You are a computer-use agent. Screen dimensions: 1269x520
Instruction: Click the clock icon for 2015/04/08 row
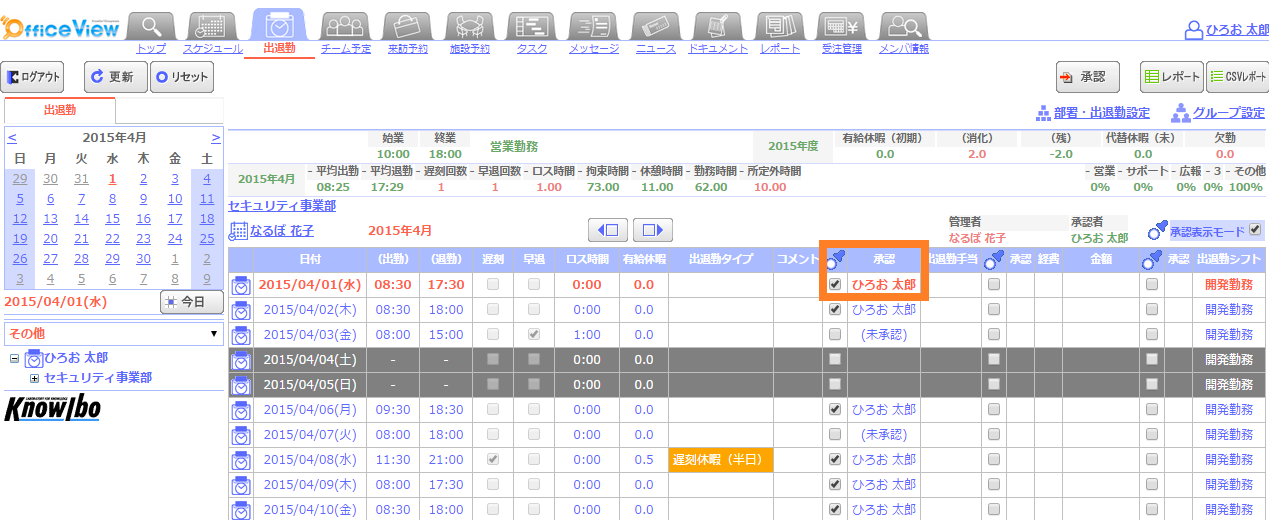tap(241, 460)
